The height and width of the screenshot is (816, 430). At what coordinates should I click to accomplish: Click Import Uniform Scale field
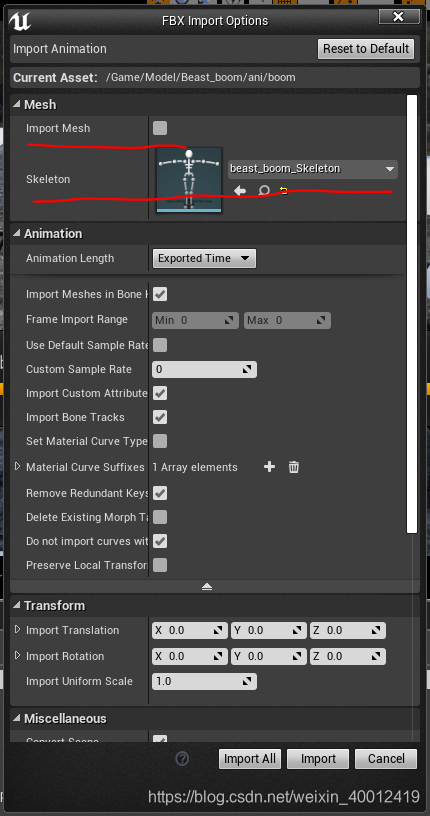[x=205, y=681]
